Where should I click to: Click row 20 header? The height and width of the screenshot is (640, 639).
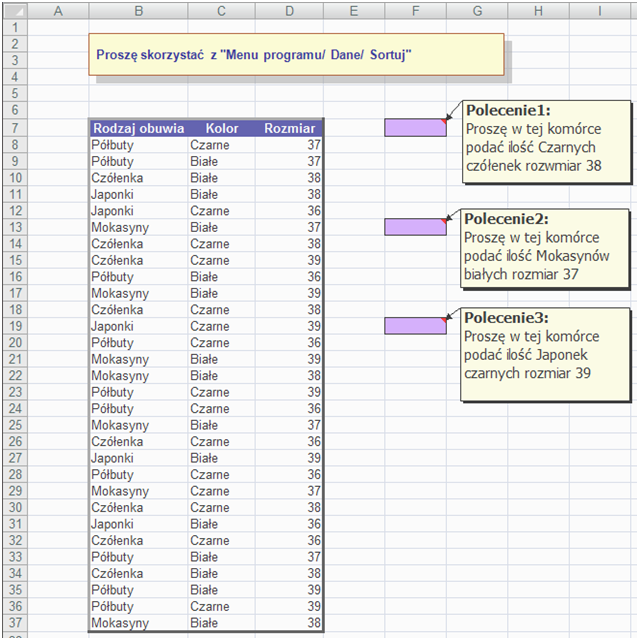(12, 343)
